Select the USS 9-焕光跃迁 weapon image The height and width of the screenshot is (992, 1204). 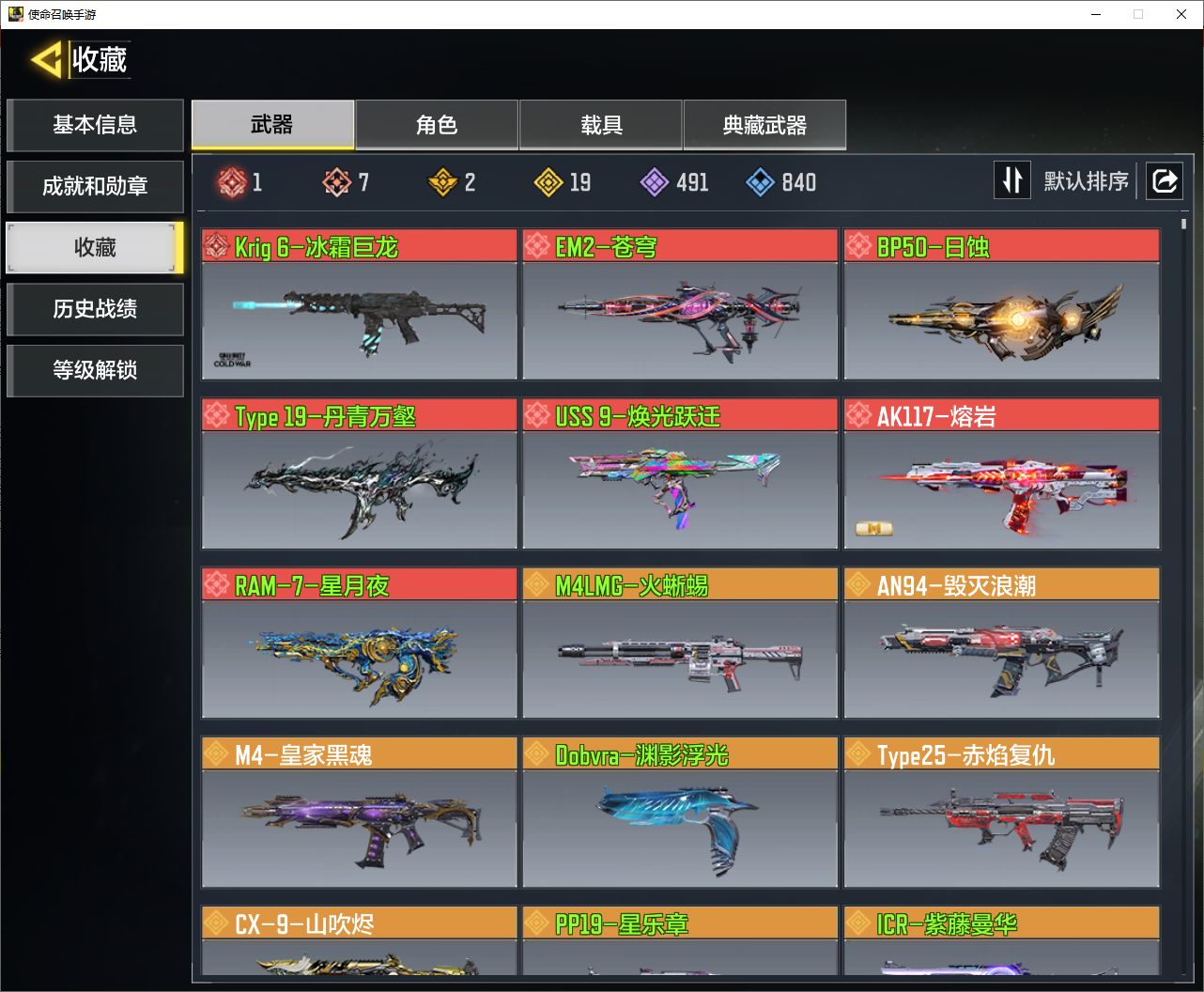(x=680, y=490)
